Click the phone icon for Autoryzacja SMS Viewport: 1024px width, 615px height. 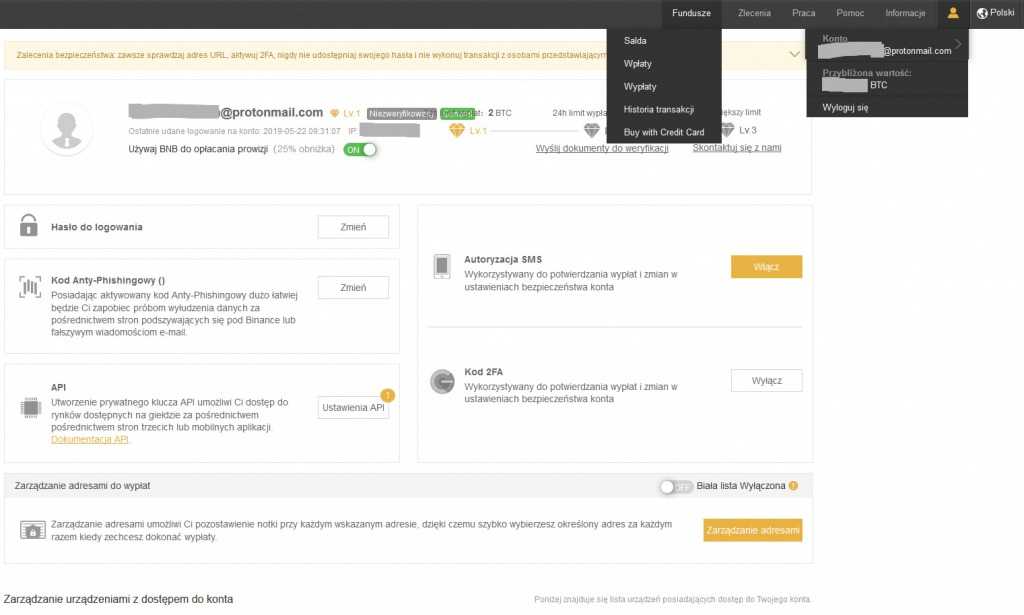pyautogui.click(x=441, y=266)
